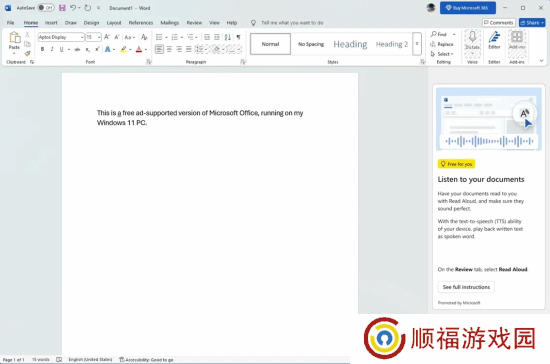The width and height of the screenshot is (550, 364).
Task: Increase font size with the larger A
Action: [107, 37]
